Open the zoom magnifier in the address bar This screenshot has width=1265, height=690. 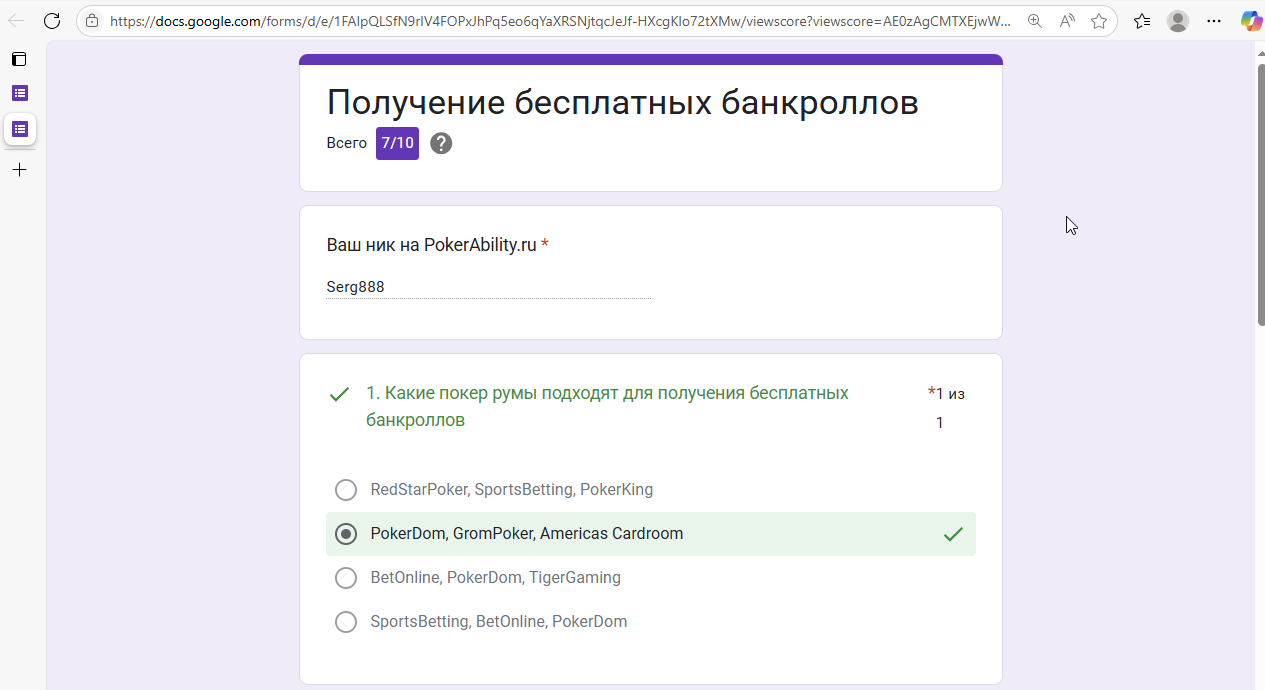coord(1035,20)
